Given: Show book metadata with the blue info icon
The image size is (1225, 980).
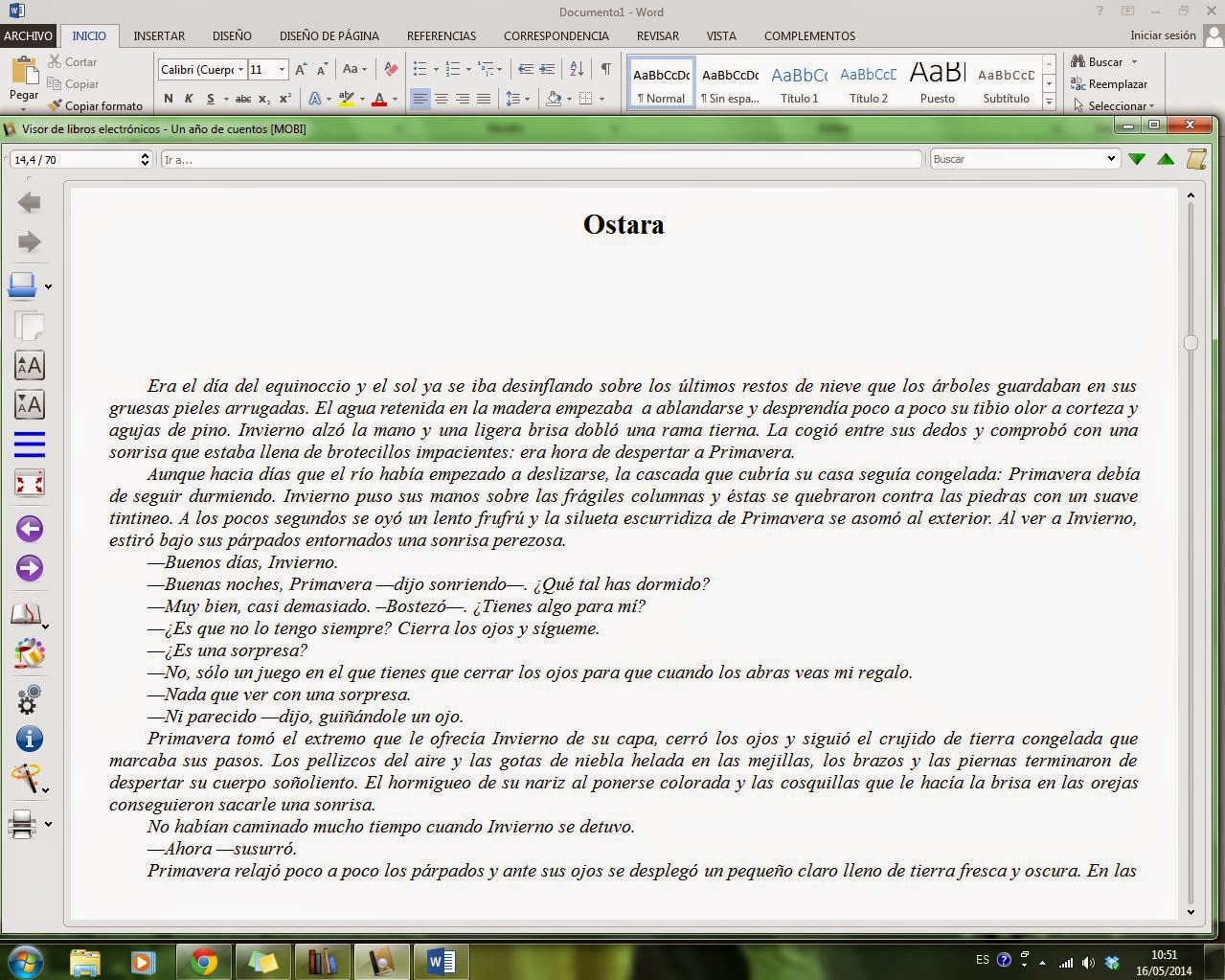Looking at the screenshot, I should [30, 739].
